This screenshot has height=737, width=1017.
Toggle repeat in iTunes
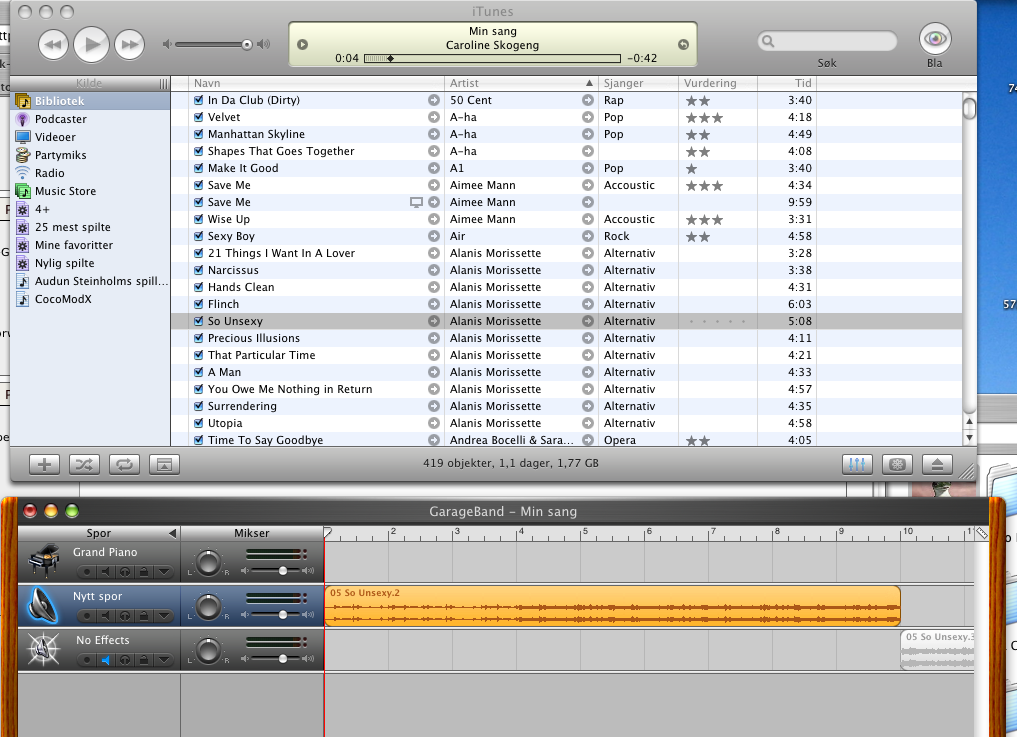[125, 464]
